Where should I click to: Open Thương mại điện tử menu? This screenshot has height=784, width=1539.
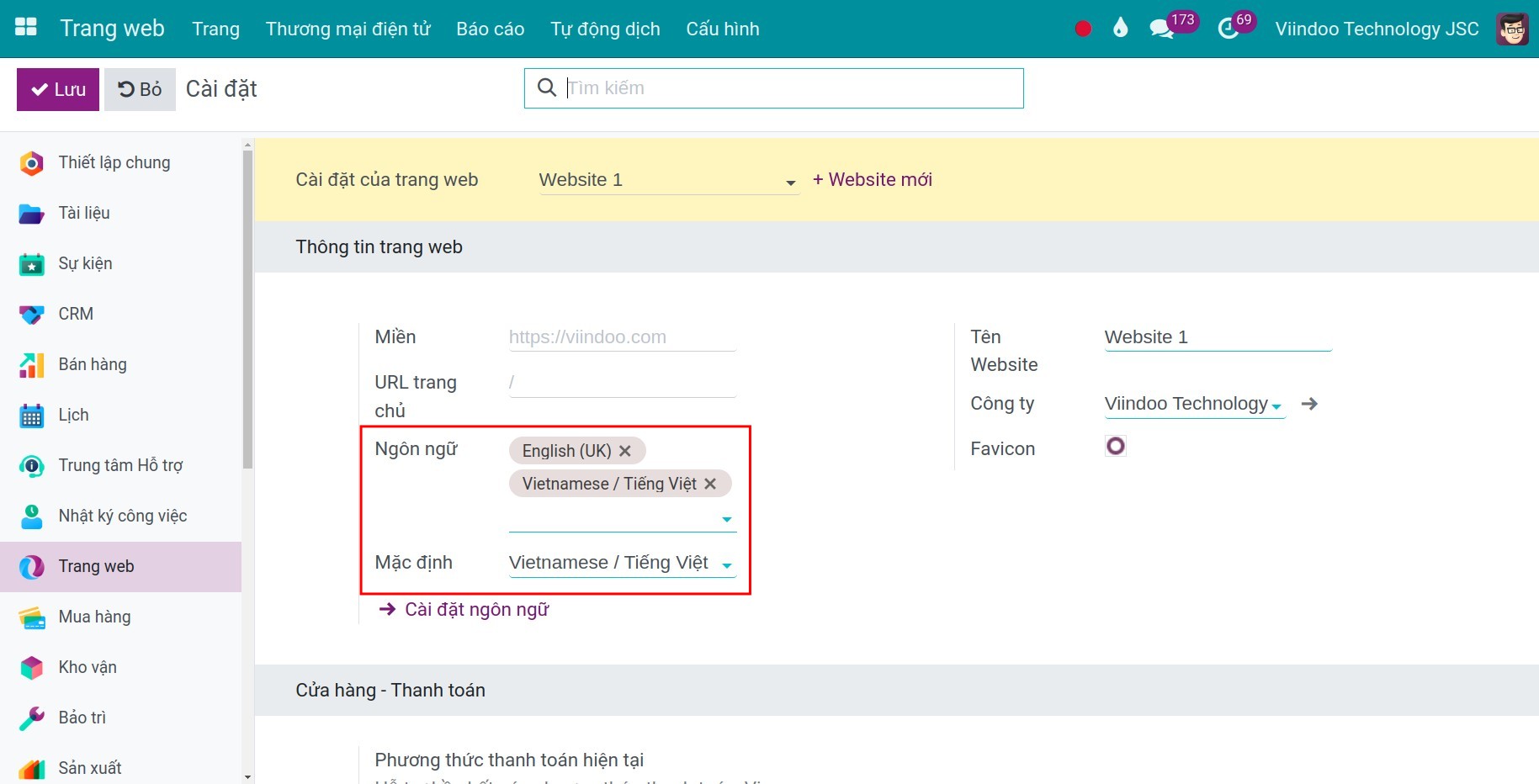point(348,29)
